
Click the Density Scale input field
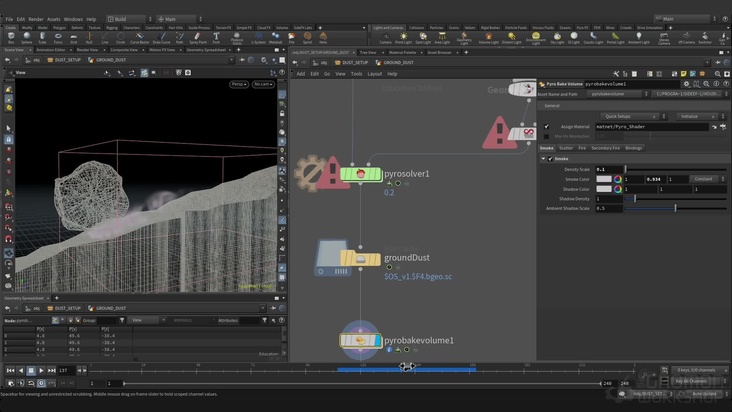(x=608, y=169)
